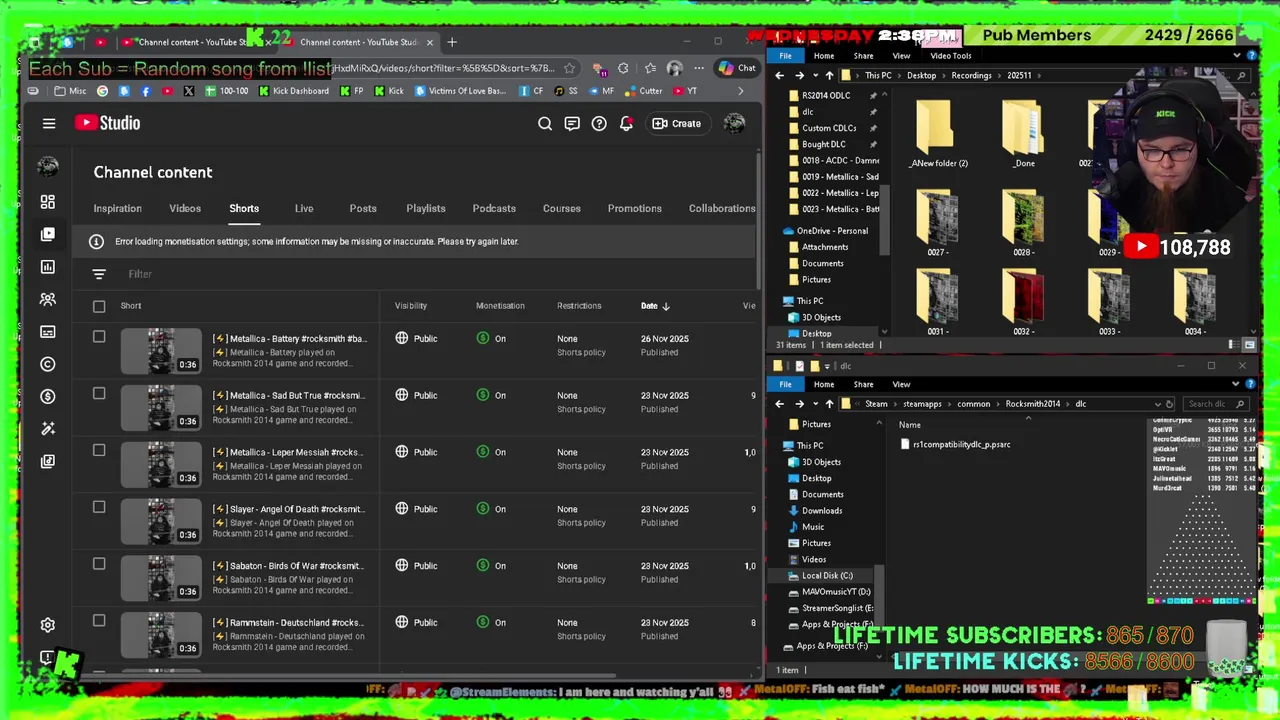The image size is (1280, 720).
Task: Open Studio notifications bell
Action: (626, 123)
